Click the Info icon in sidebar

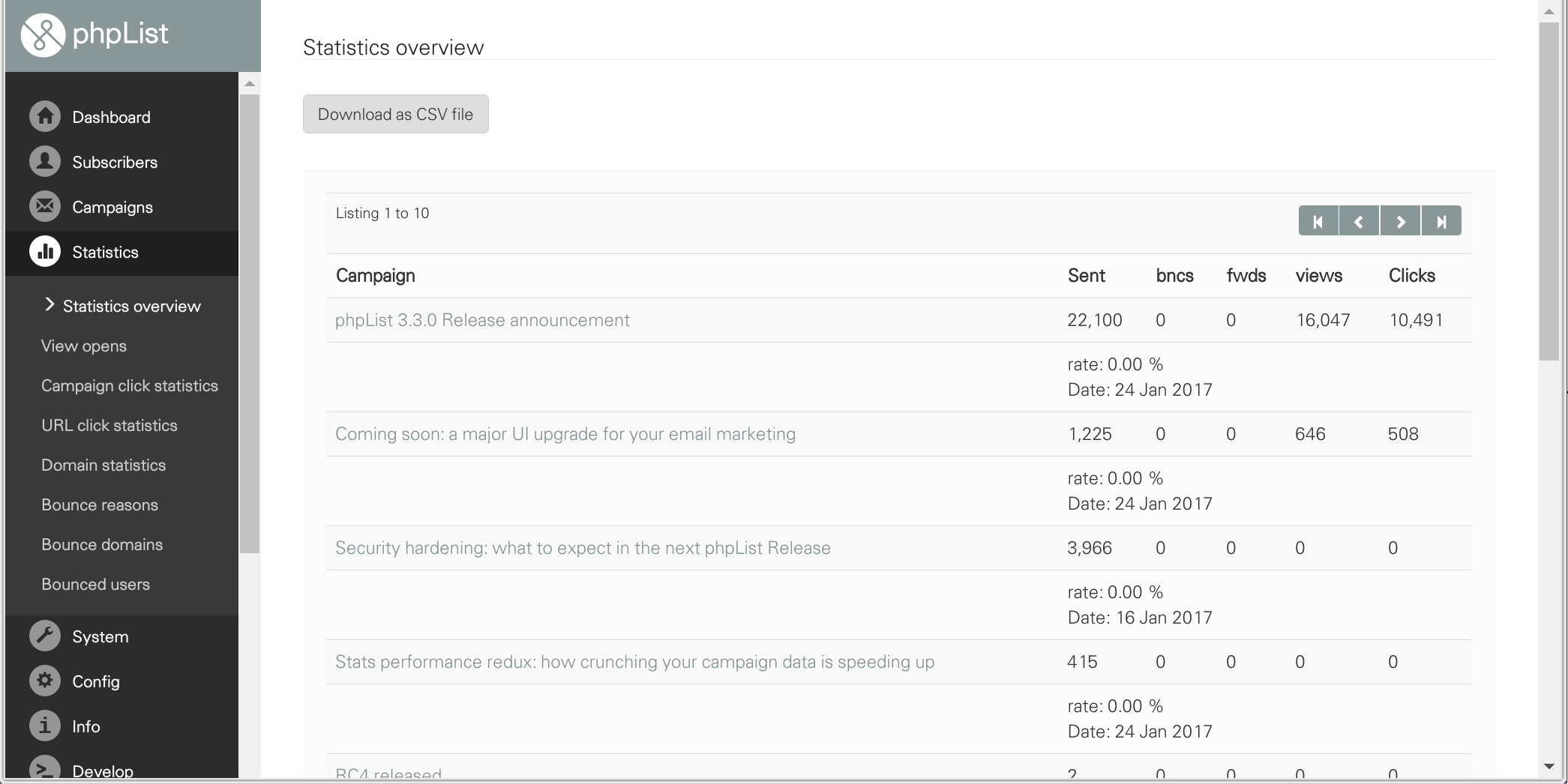pos(45,726)
